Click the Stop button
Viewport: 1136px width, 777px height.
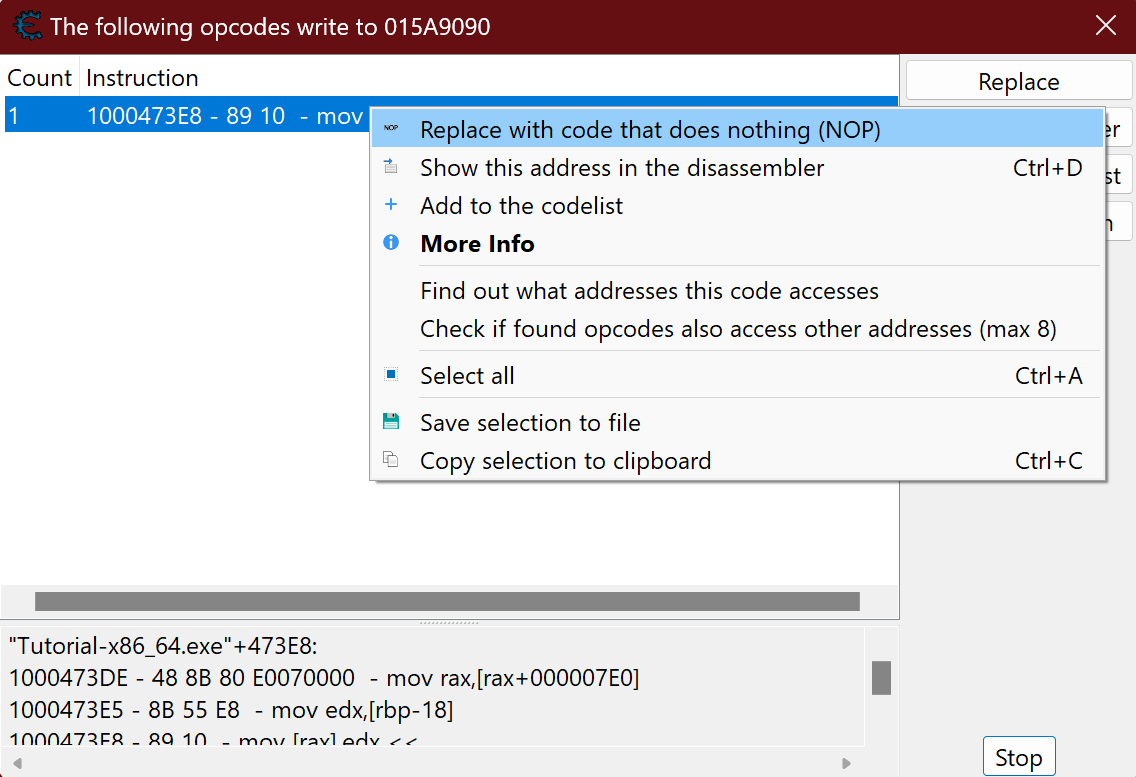[1018, 758]
